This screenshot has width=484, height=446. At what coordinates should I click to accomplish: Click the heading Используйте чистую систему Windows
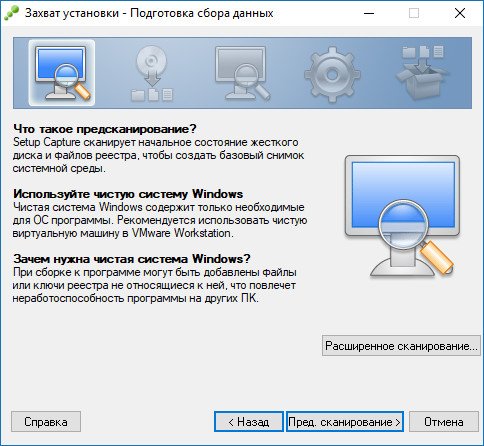tap(128, 194)
